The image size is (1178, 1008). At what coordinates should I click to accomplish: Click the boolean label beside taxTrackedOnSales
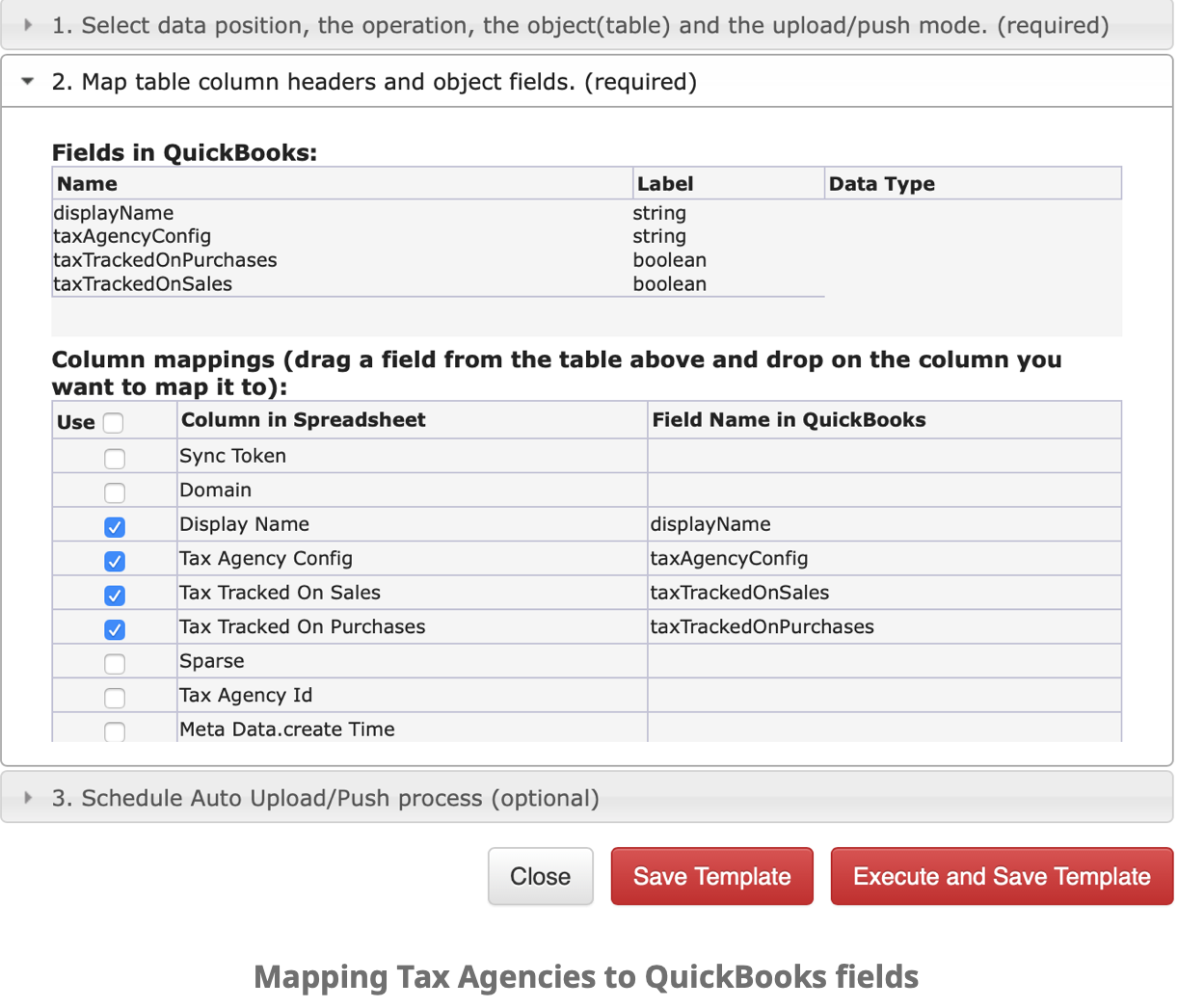(670, 284)
